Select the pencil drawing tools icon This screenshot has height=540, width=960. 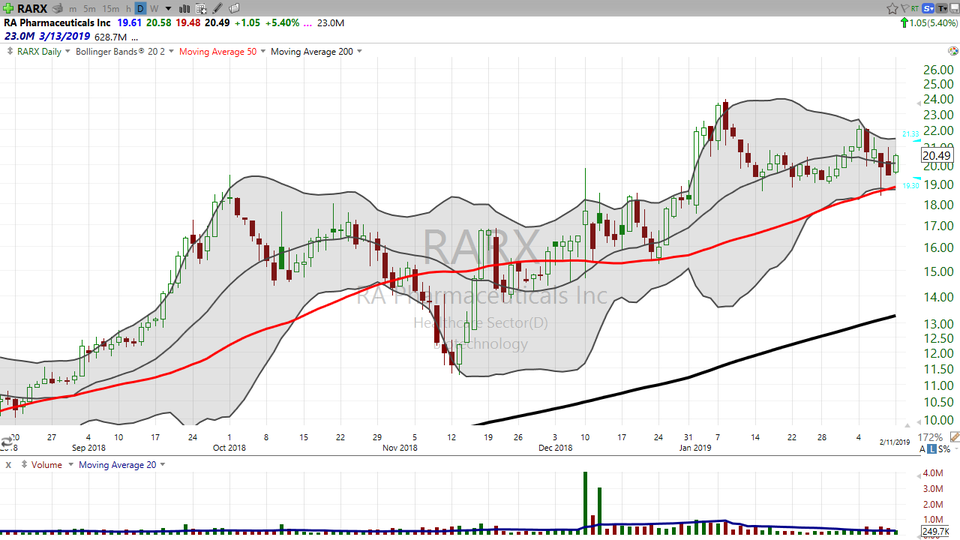click(217, 9)
